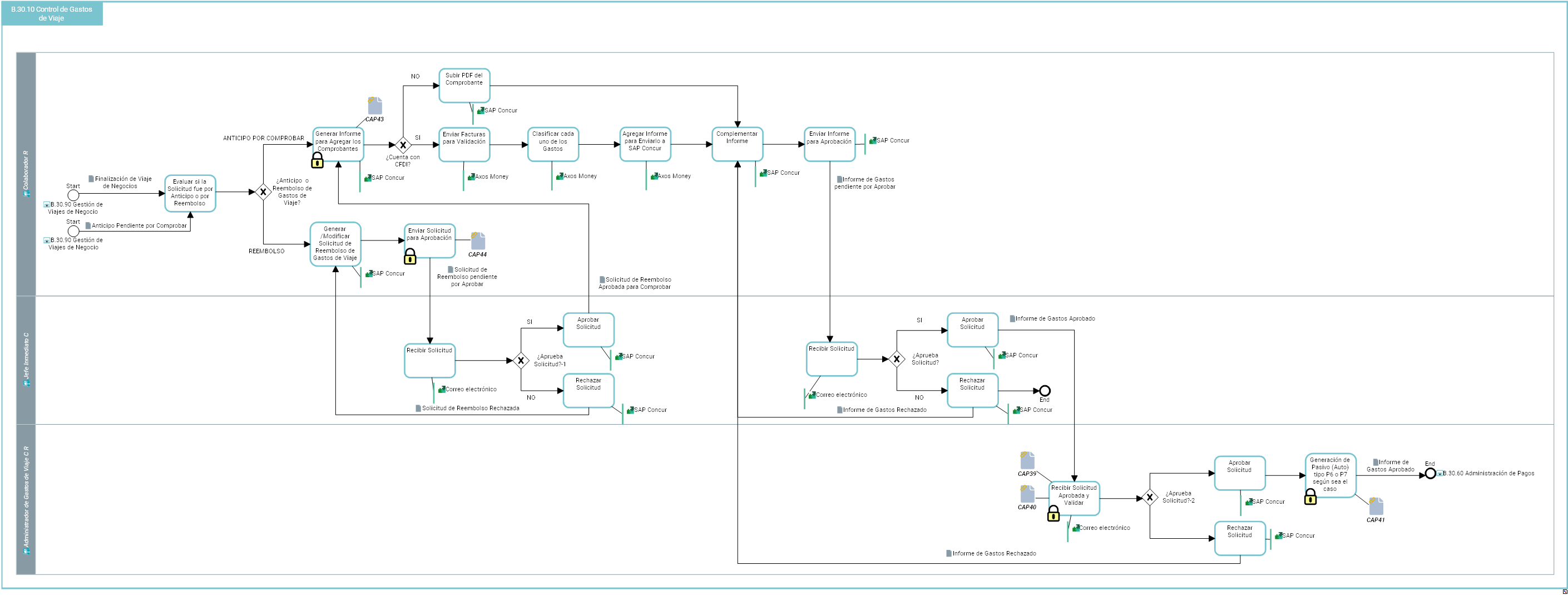Select the Complementar Informe task
Image resolution: width=1568 pixels, height=595 pixels.
738,144
